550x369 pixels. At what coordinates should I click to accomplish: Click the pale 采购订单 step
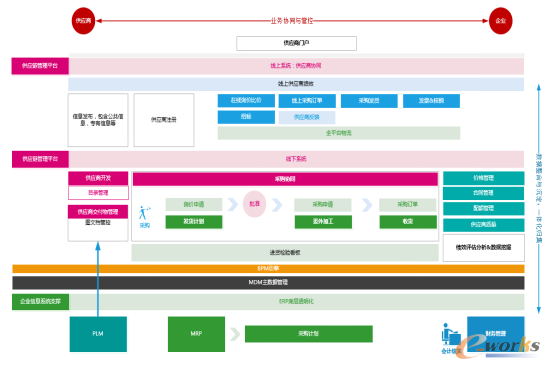point(408,204)
